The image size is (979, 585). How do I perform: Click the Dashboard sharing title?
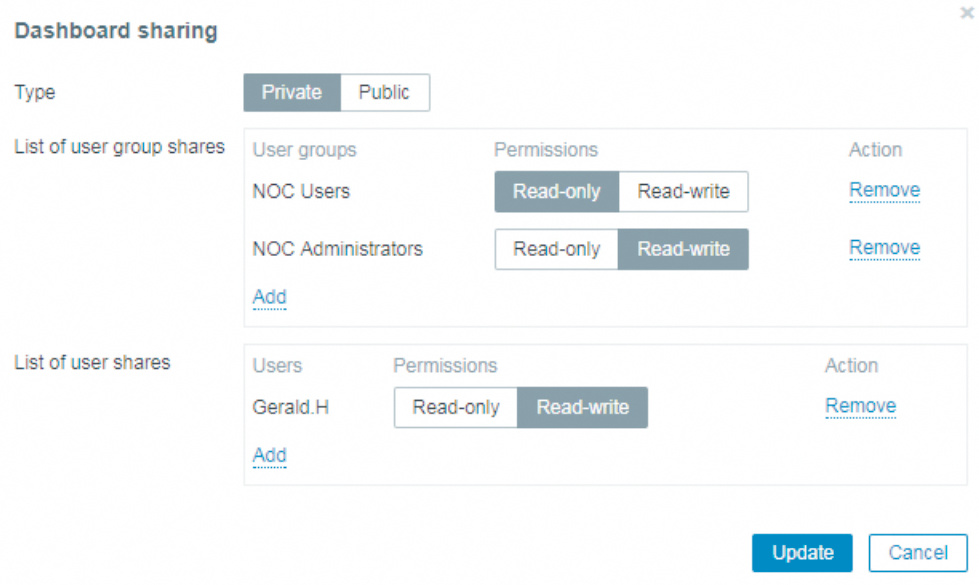point(115,31)
